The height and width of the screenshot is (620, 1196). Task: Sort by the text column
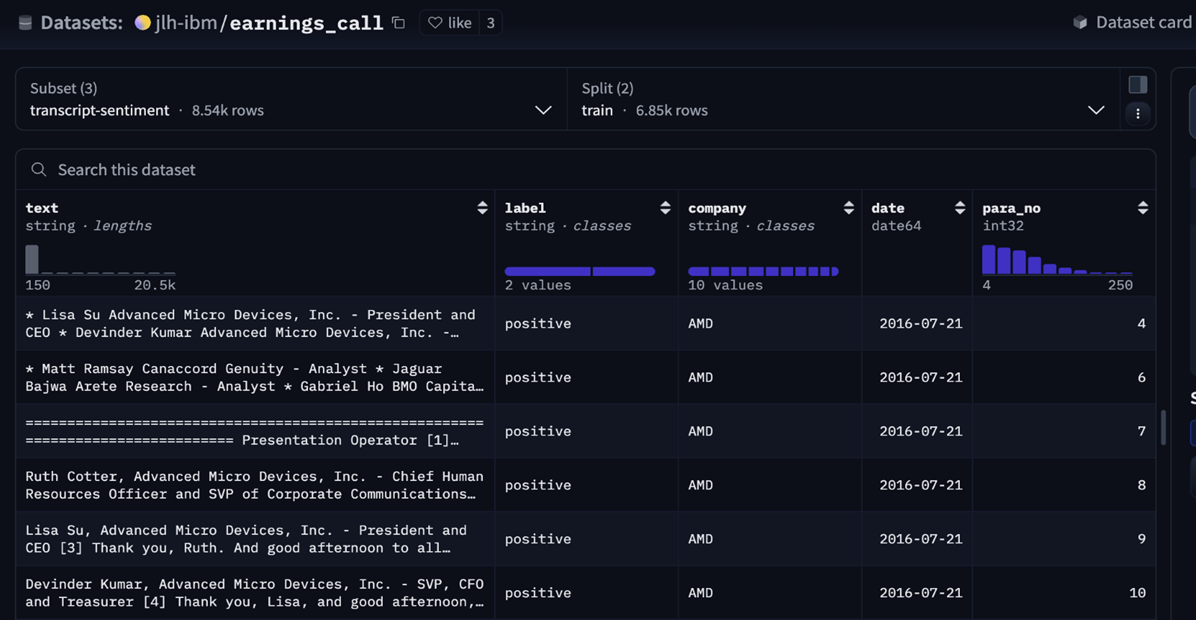(482, 208)
